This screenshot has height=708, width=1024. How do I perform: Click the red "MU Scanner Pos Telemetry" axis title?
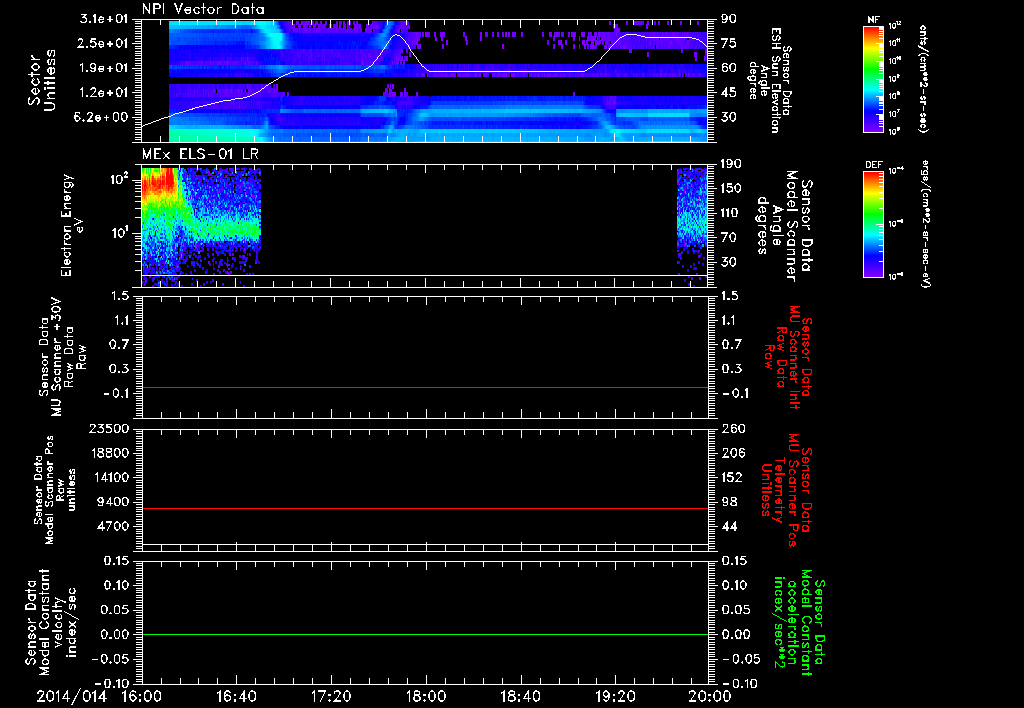click(x=786, y=490)
